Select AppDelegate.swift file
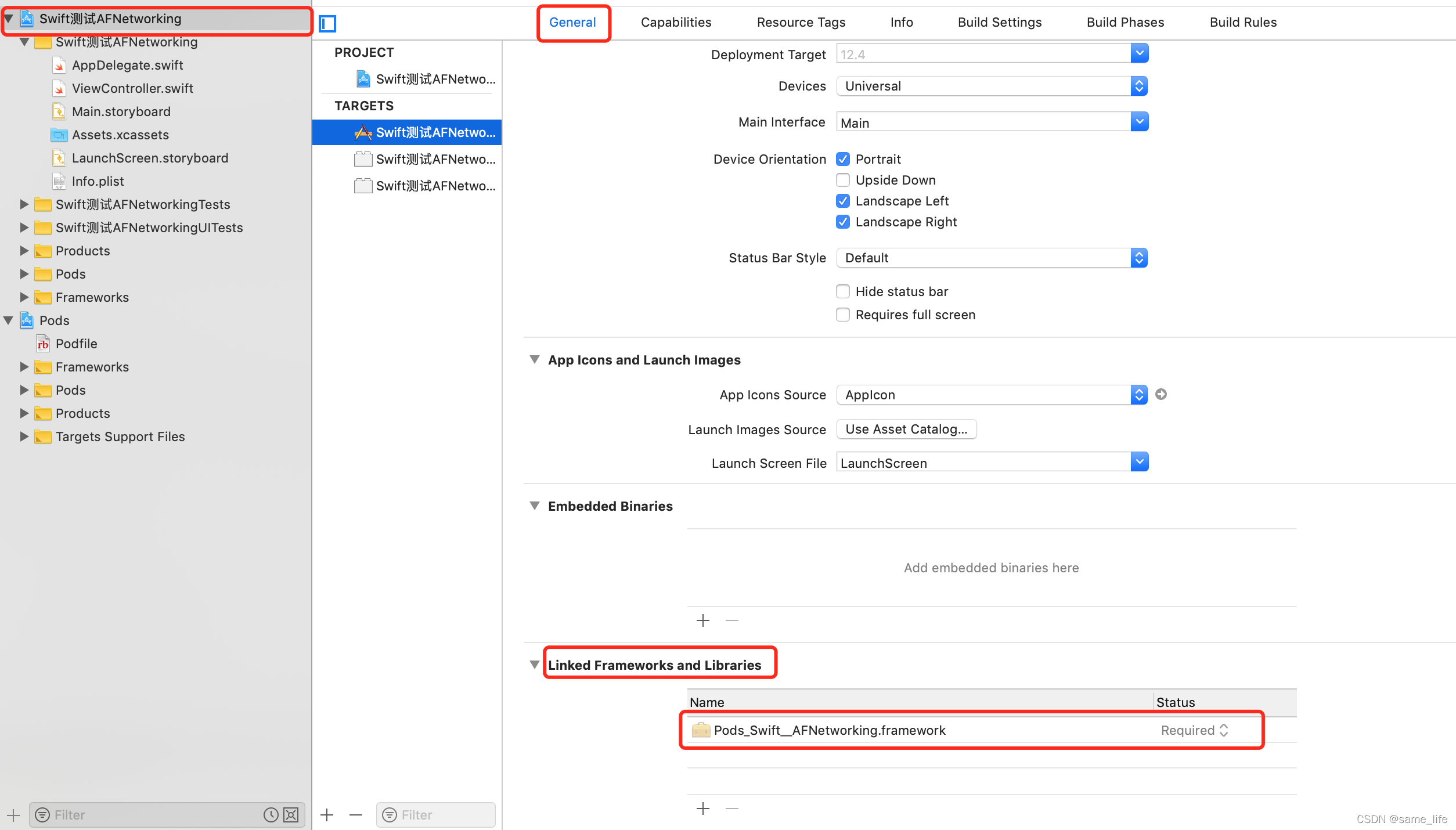 click(127, 65)
